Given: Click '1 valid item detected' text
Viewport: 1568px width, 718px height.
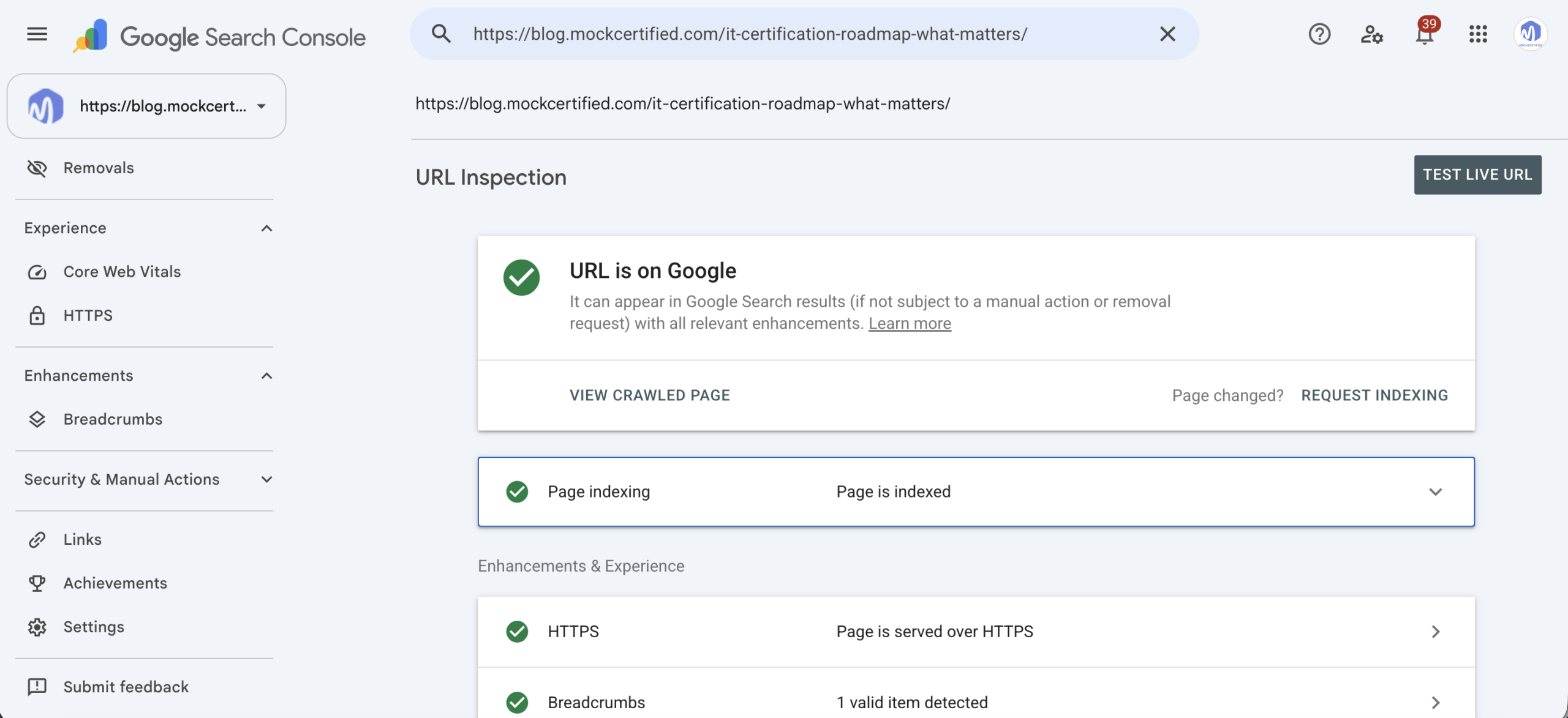Looking at the screenshot, I should pyautogui.click(x=912, y=702).
